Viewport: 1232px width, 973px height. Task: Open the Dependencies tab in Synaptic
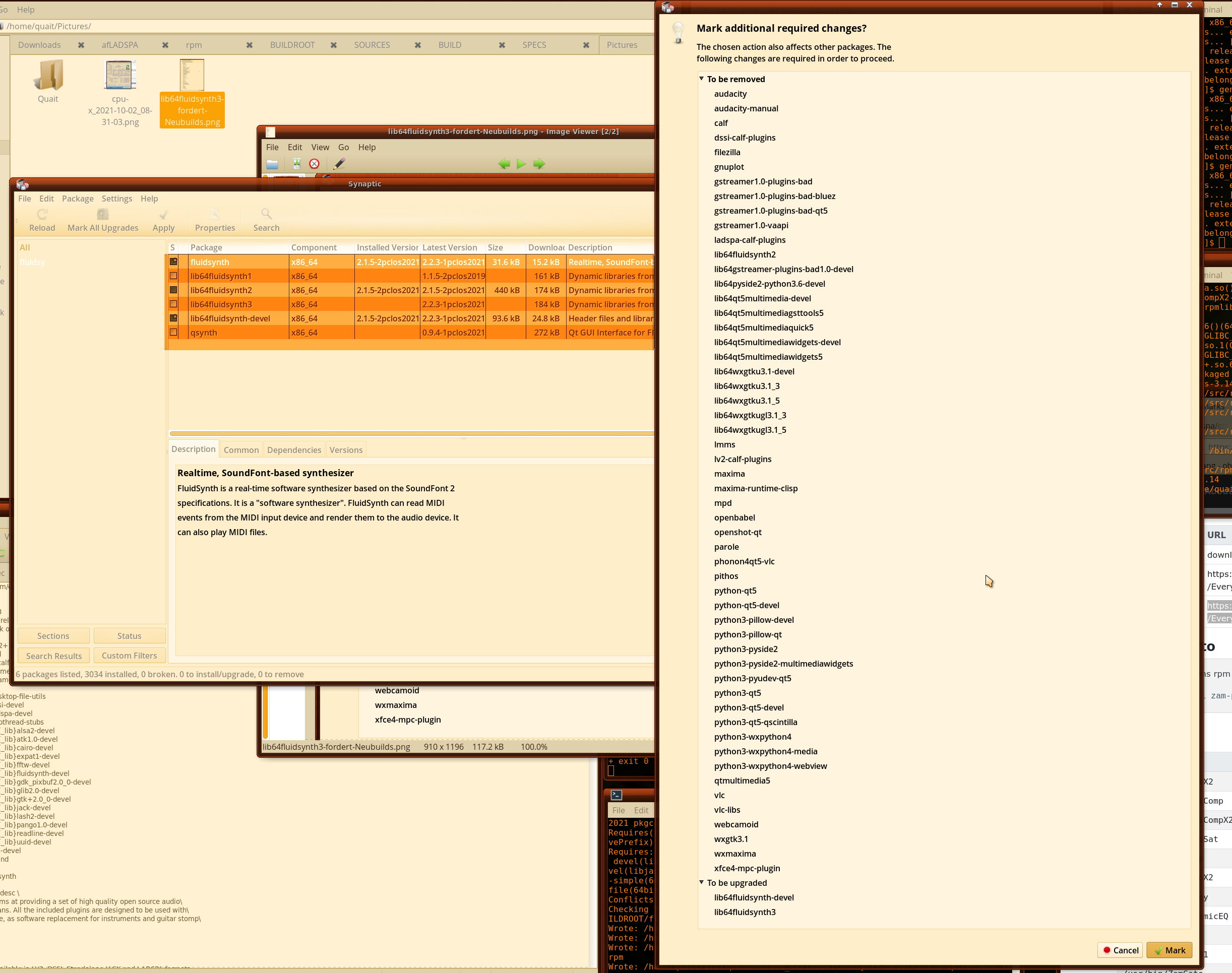[x=294, y=450]
